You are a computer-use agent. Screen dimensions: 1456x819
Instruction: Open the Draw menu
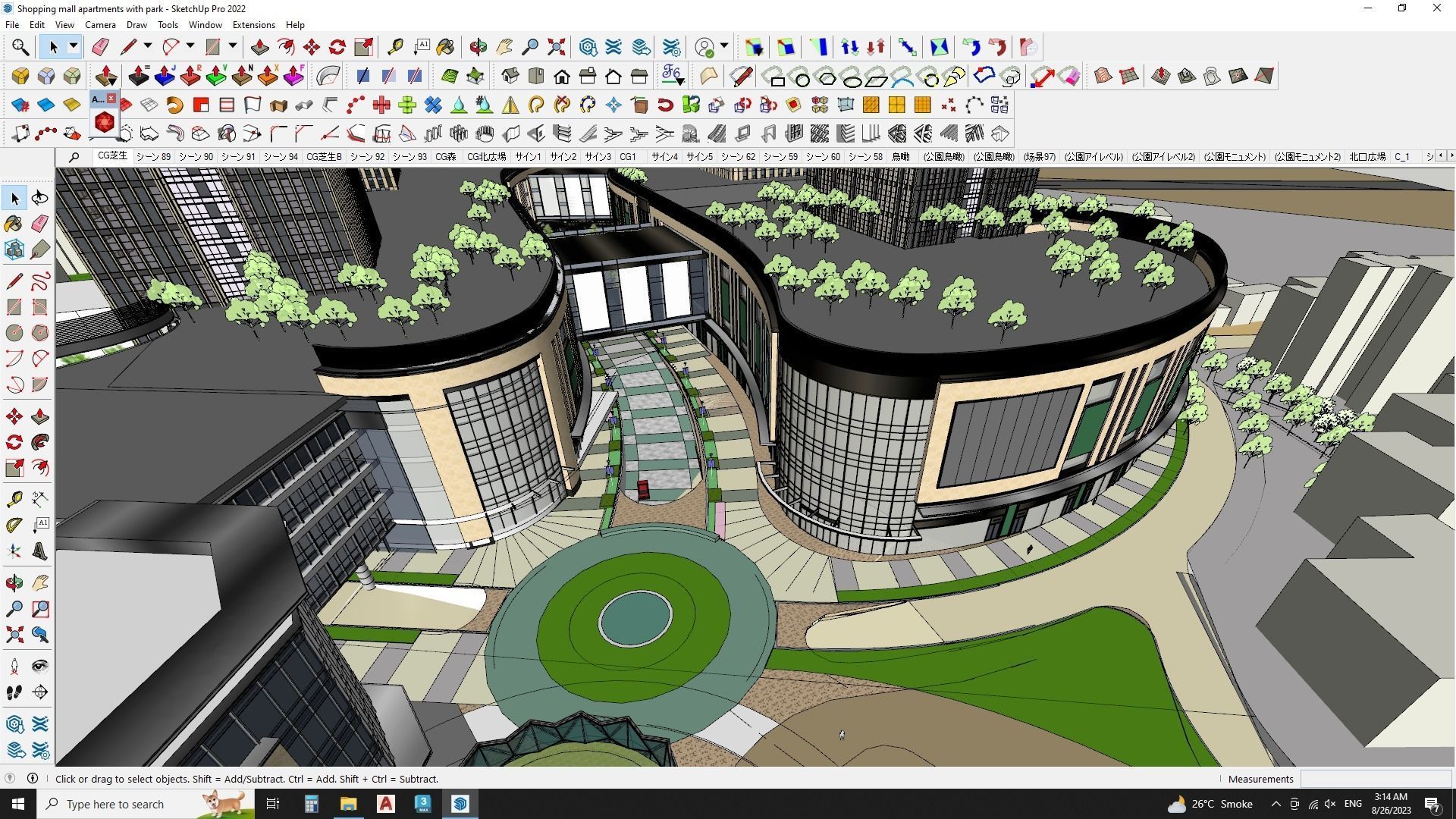(x=136, y=25)
